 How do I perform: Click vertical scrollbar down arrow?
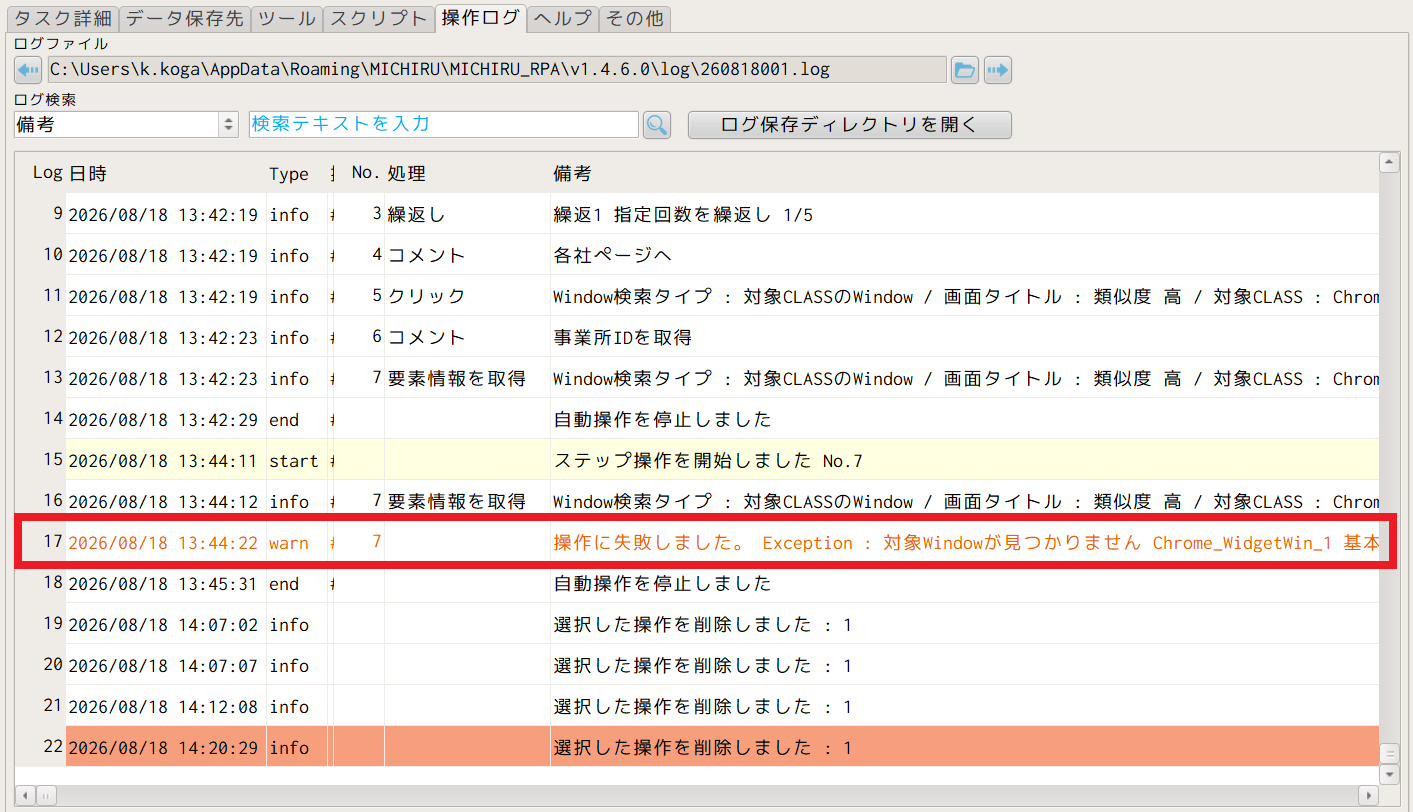pyautogui.click(x=1389, y=774)
